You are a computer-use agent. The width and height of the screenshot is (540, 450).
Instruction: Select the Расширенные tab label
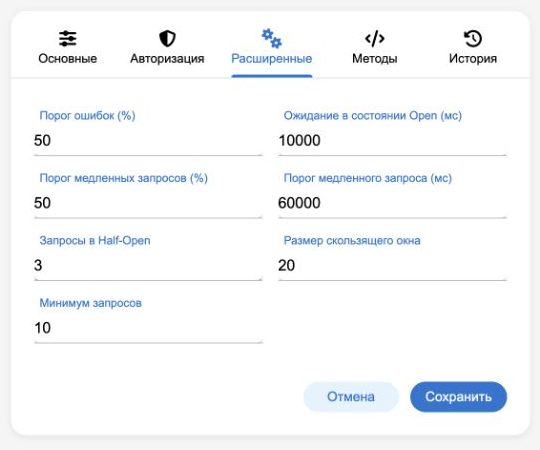[272, 59]
